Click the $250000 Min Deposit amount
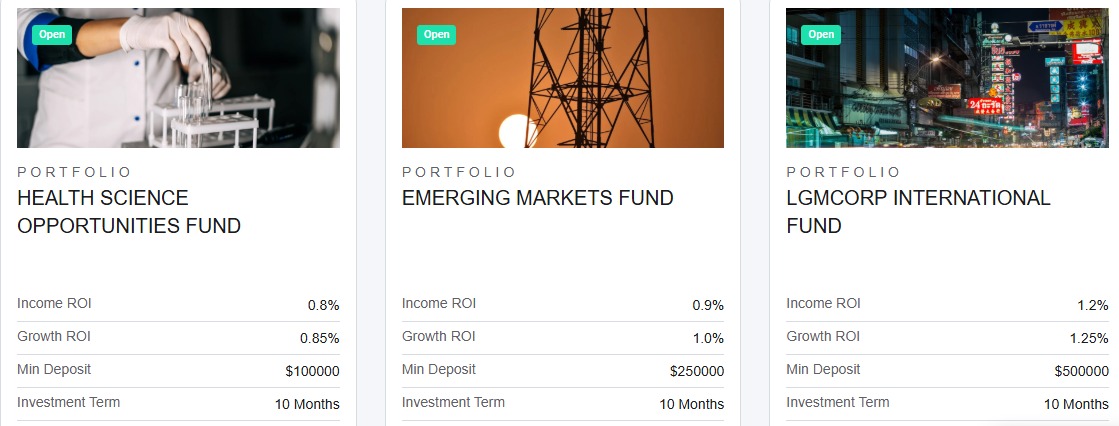 (x=696, y=371)
